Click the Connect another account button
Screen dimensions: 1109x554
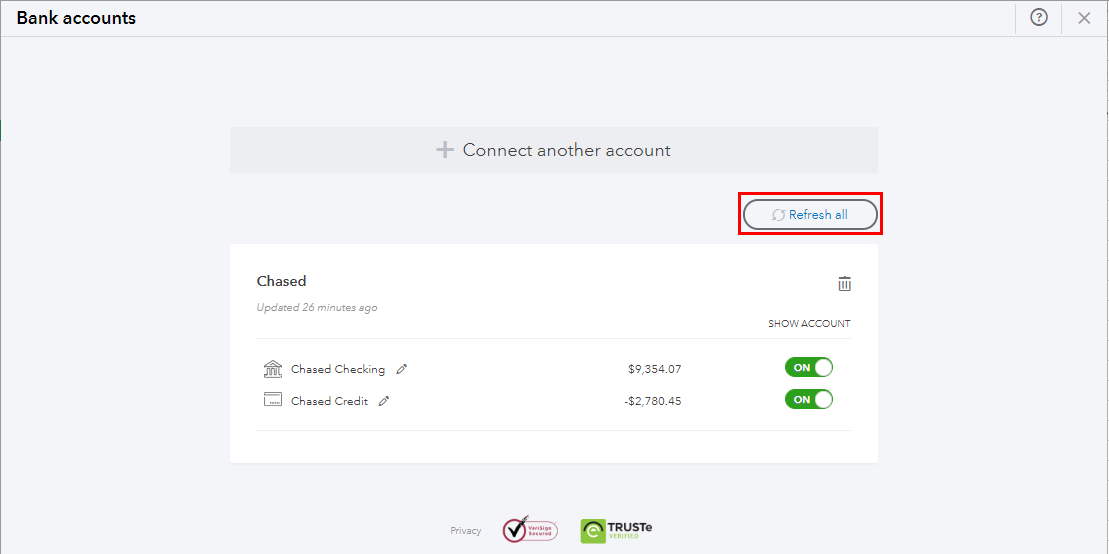tap(554, 150)
